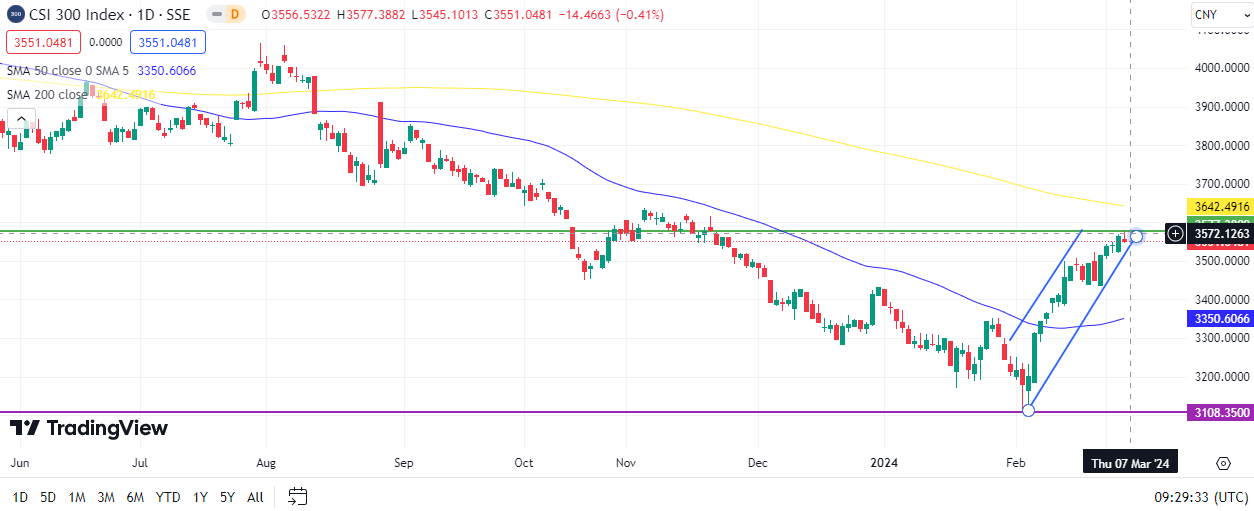Image resolution: width=1254 pixels, height=511 pixels.
Task: Click the trend channel anchor at the February low
Action: [x=1028, y=410]
